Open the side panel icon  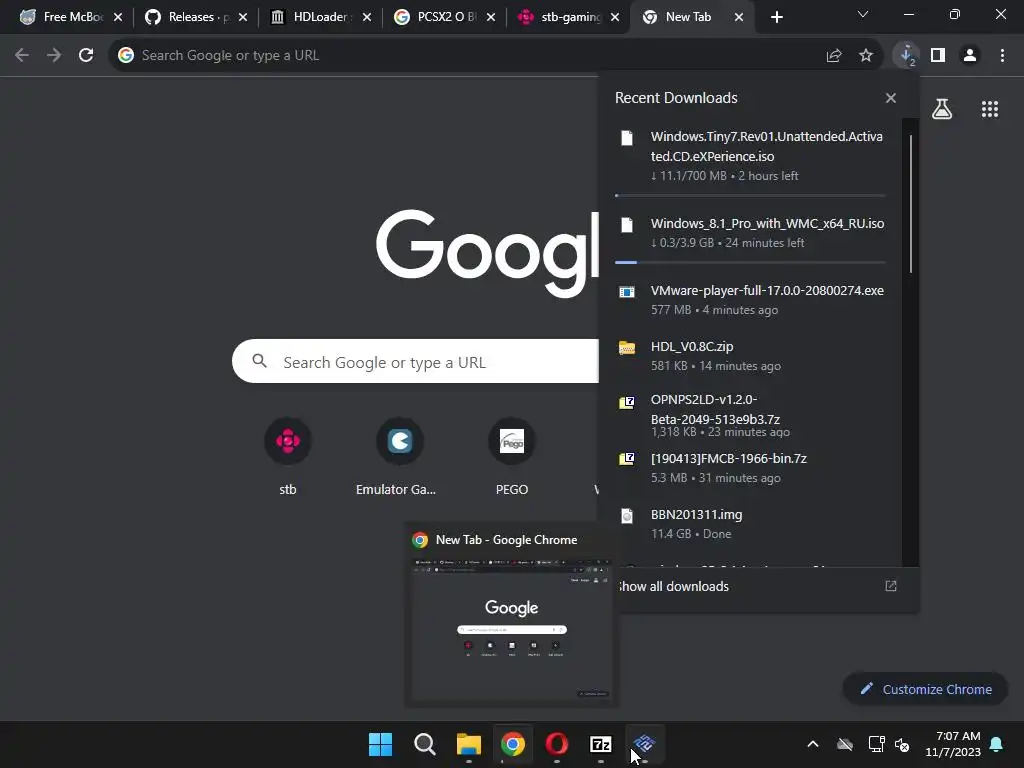tap(938, 56)
